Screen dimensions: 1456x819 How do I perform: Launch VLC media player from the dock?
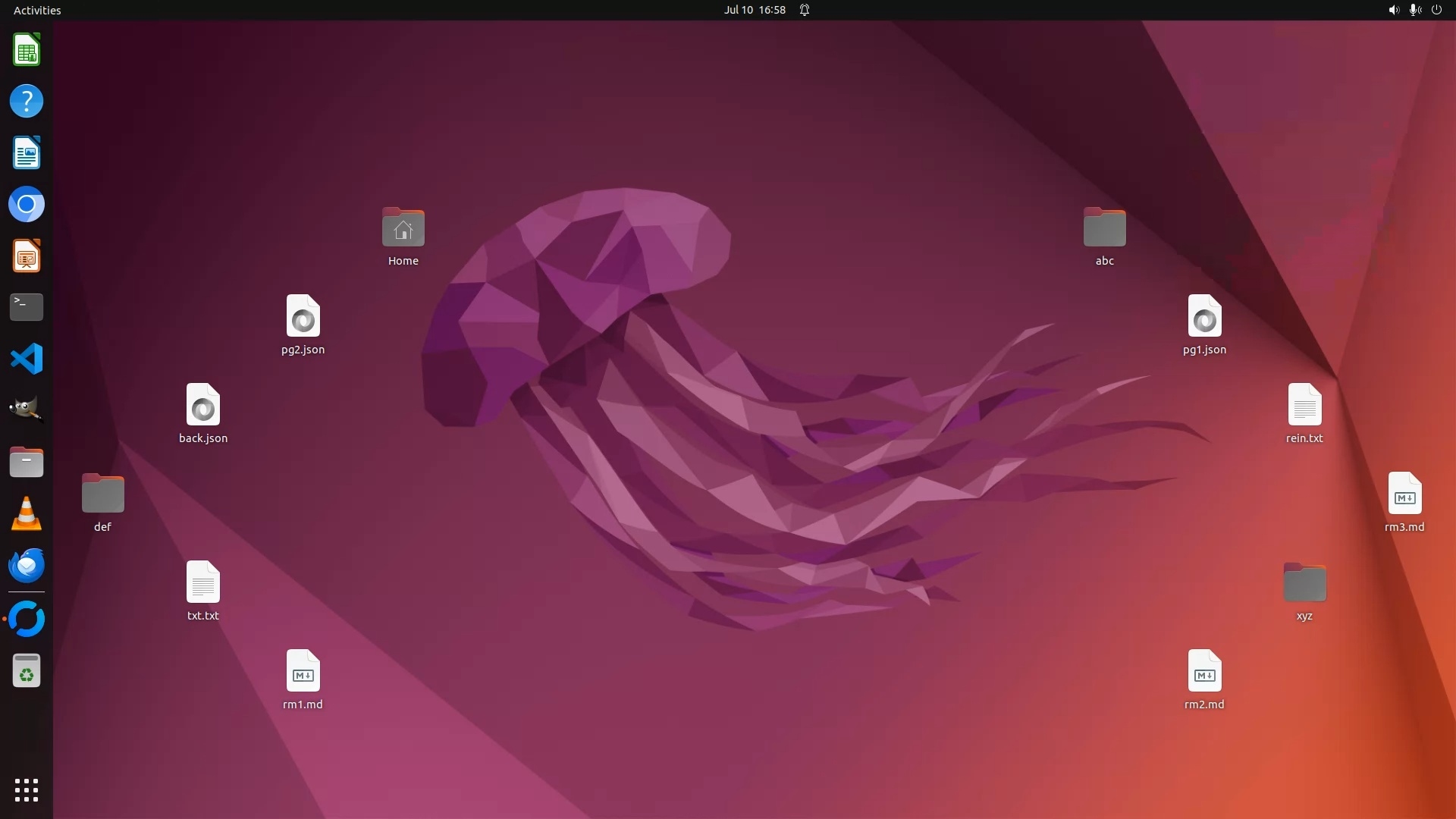[27, 514]
